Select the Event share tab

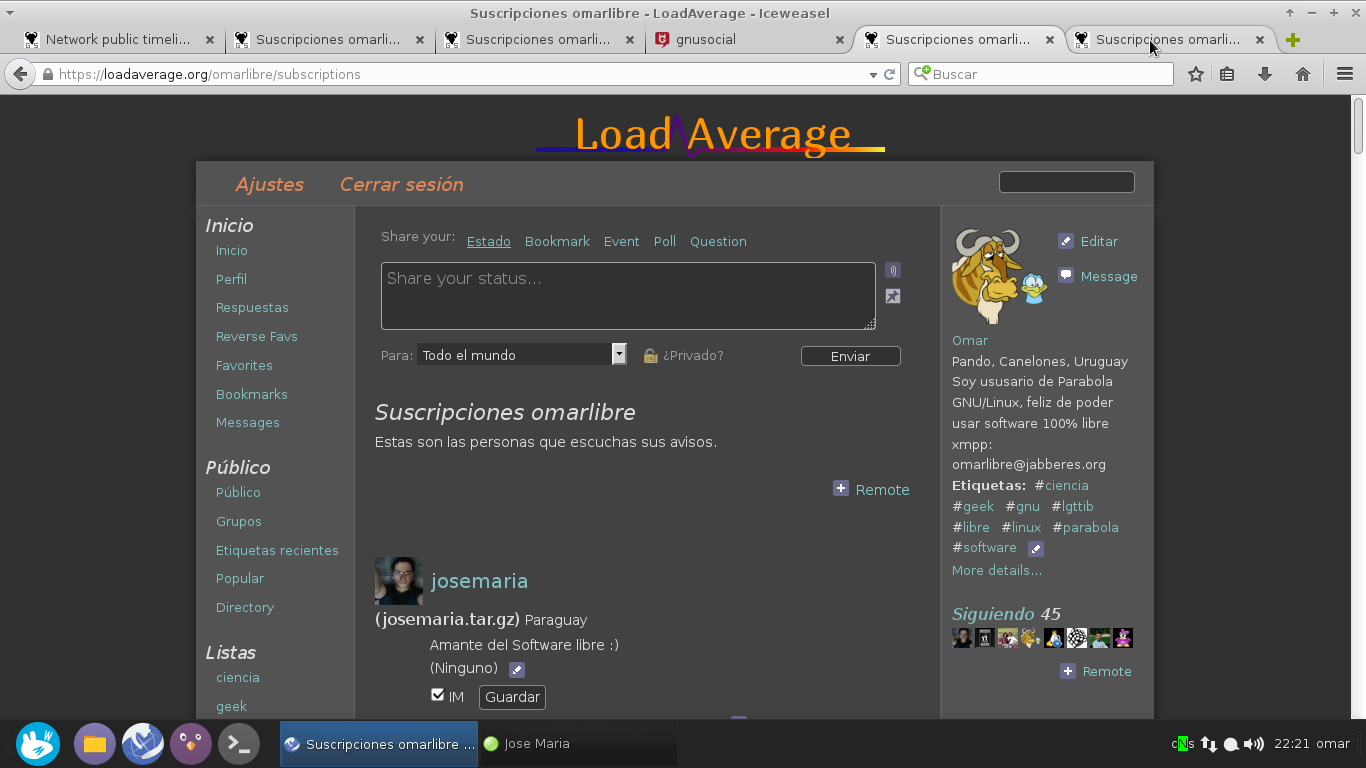(621, 241)
